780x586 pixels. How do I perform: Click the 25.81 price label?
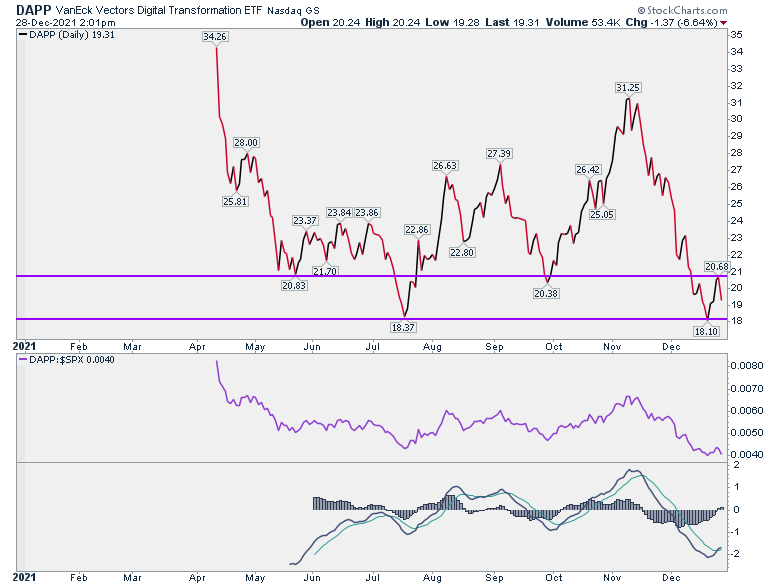235,201
